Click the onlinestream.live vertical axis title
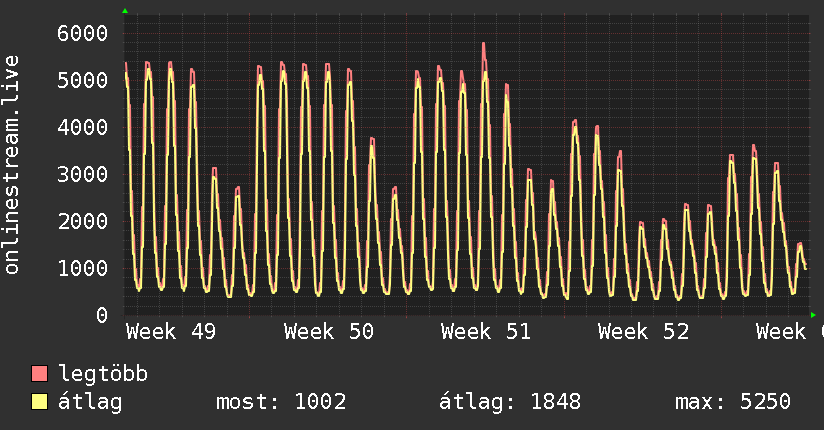This screenshot has width=824, height=430. click(x=13, y=165)
